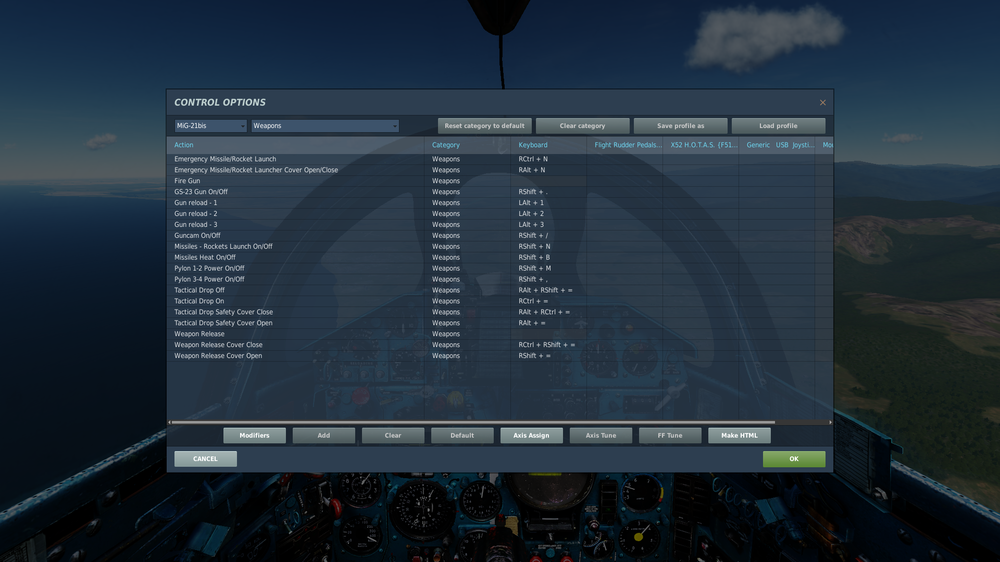Click empty Keyboard cell for Fire Gun
This screenshot has width=1000, height=562.
tap(548, 181)
